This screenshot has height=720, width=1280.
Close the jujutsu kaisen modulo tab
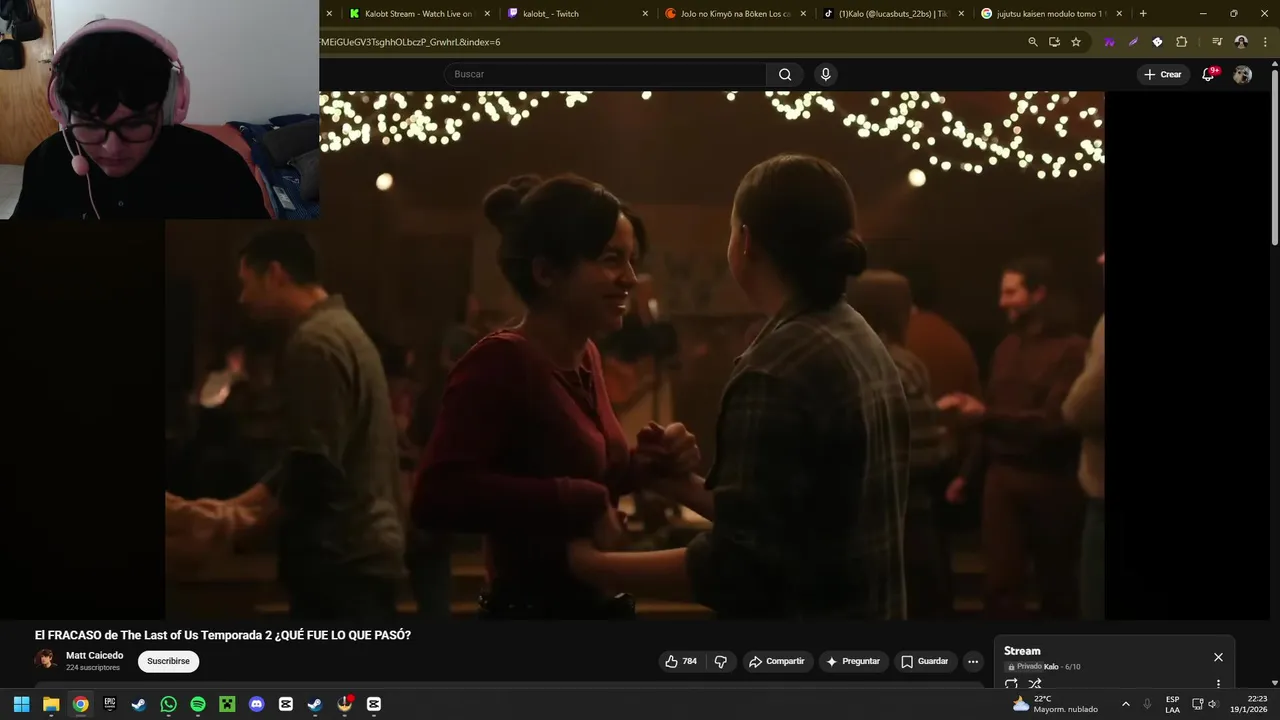point(1119,14)
